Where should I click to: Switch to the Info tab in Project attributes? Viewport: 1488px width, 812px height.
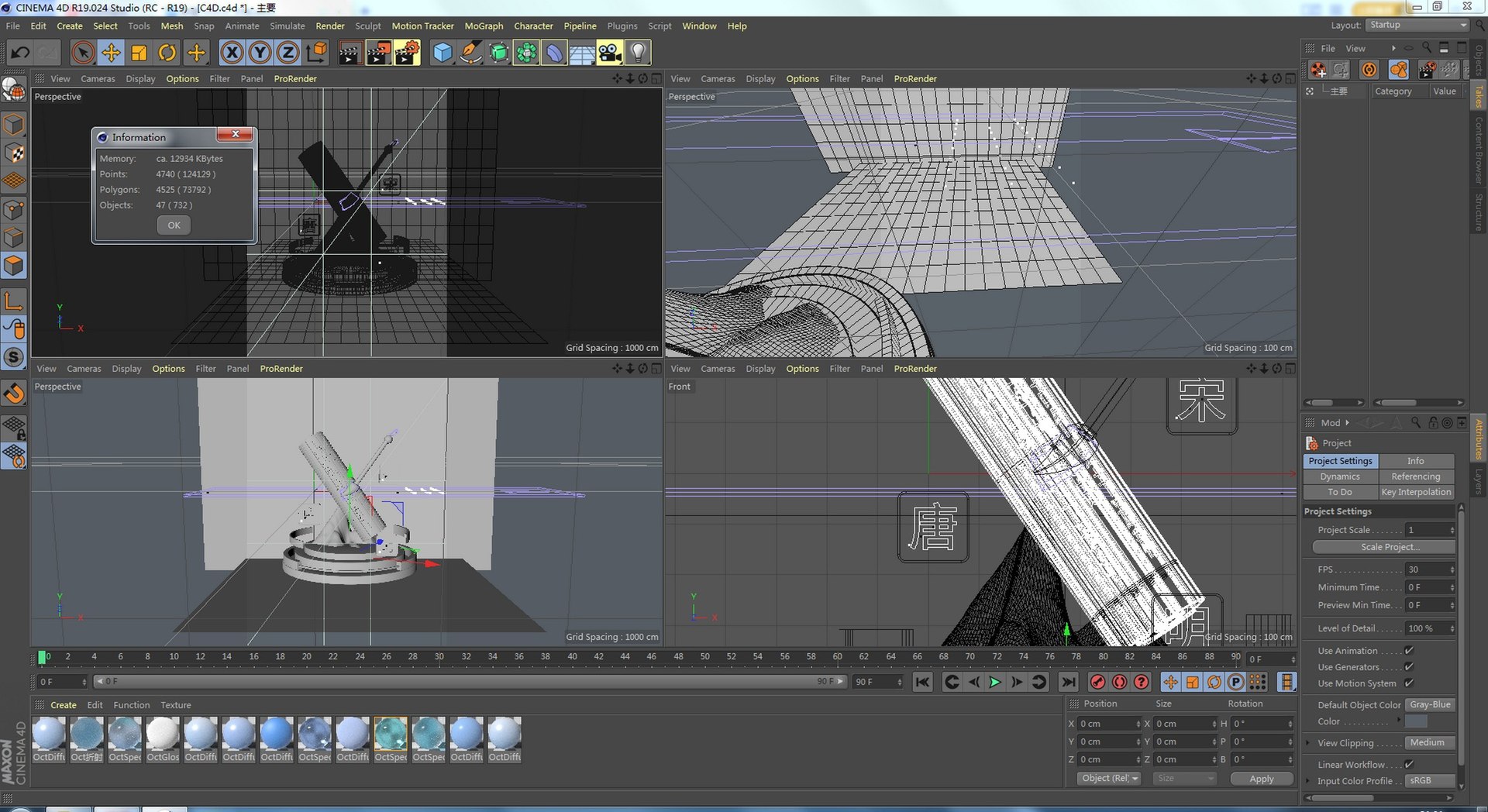[1416, 460]
